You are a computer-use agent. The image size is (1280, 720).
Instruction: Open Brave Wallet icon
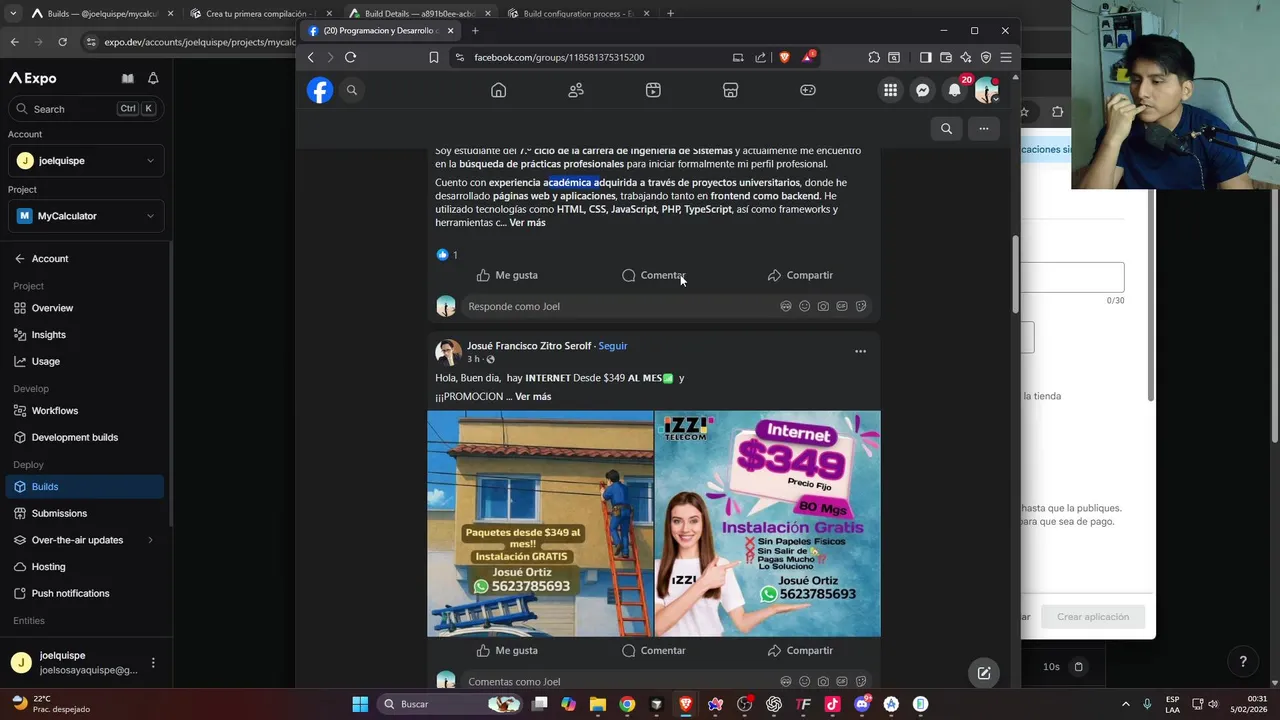pyautogui.click(x=945, y=57)
